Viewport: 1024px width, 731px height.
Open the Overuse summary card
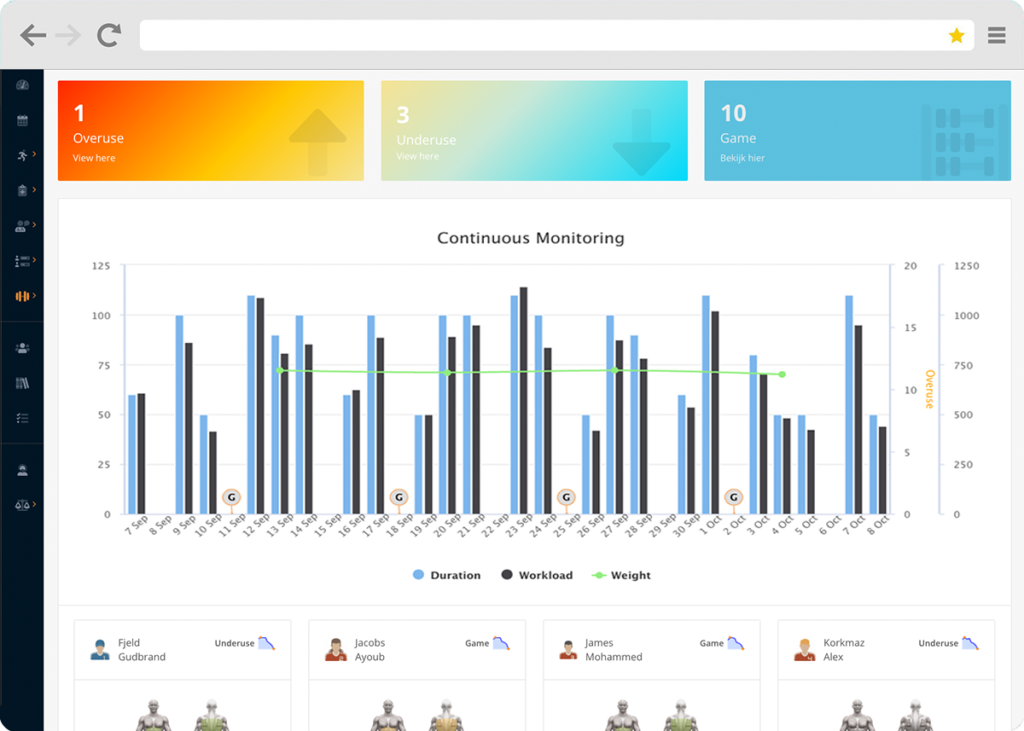[x=210, y=130]
